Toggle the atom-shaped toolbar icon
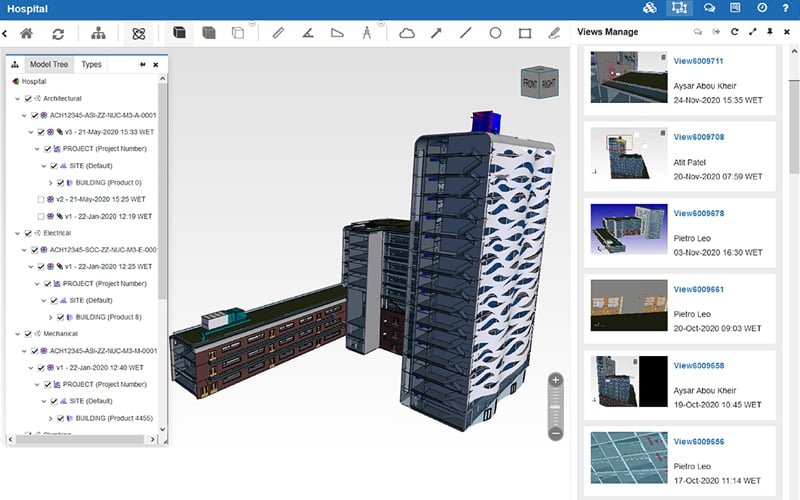The width and height of the screenshot is (800, 500). pos(138,34)
